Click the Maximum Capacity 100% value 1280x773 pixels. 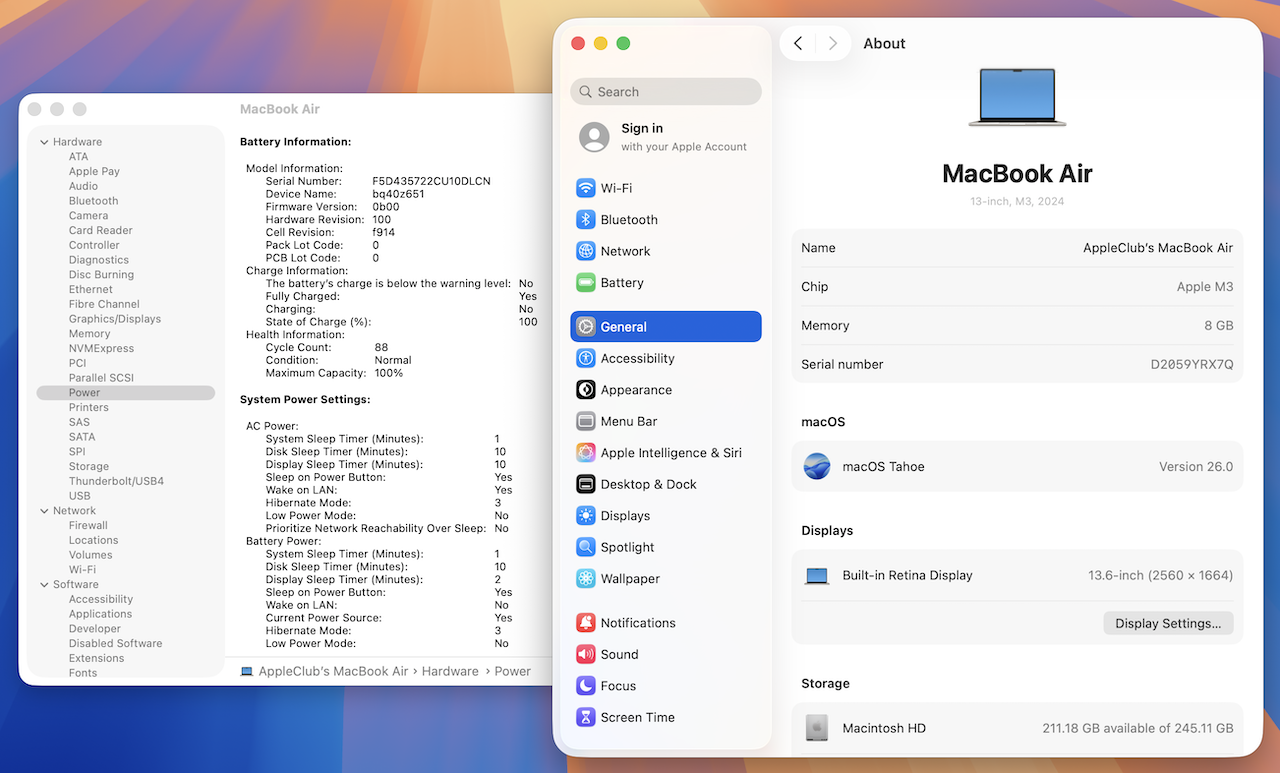click(388, 373)
